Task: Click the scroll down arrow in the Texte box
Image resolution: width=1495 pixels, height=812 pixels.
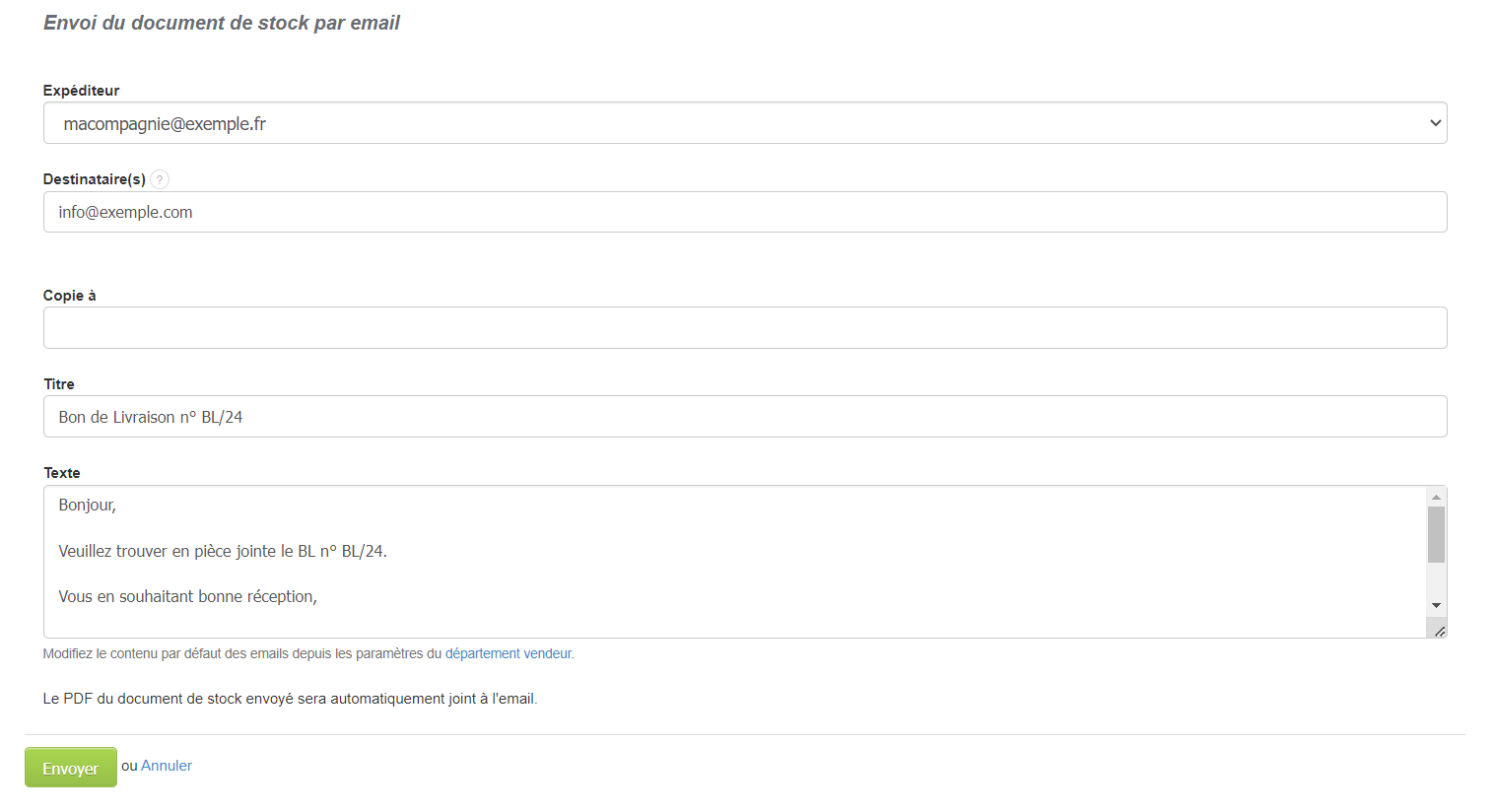Action: point(1436,605)
